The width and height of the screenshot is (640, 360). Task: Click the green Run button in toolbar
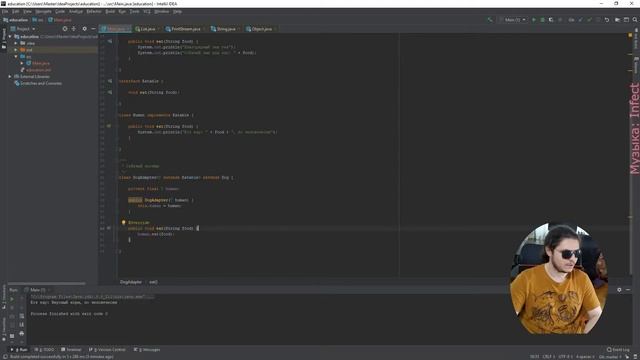533,20
